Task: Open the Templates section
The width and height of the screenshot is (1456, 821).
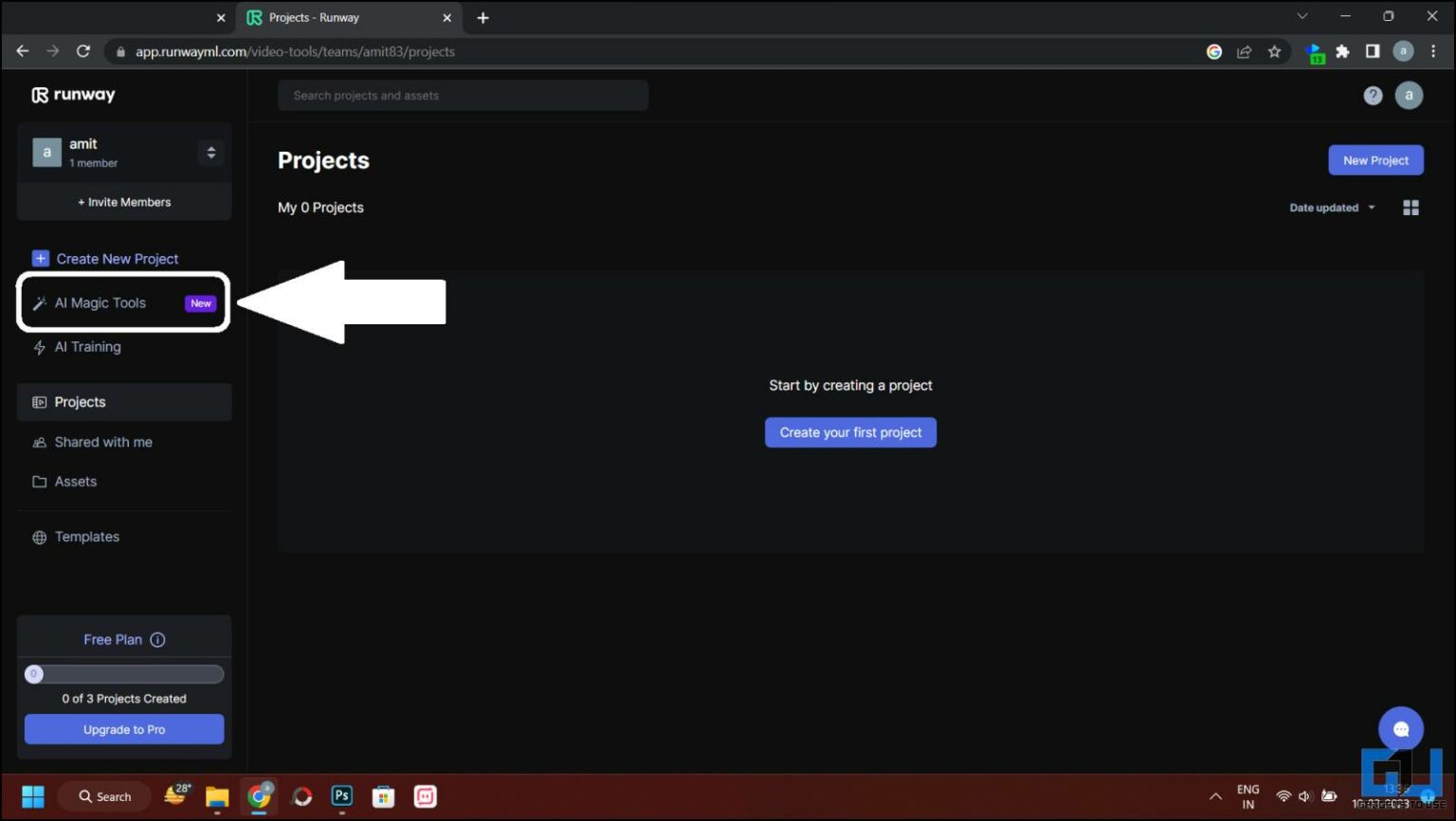Action: (86, 537)
